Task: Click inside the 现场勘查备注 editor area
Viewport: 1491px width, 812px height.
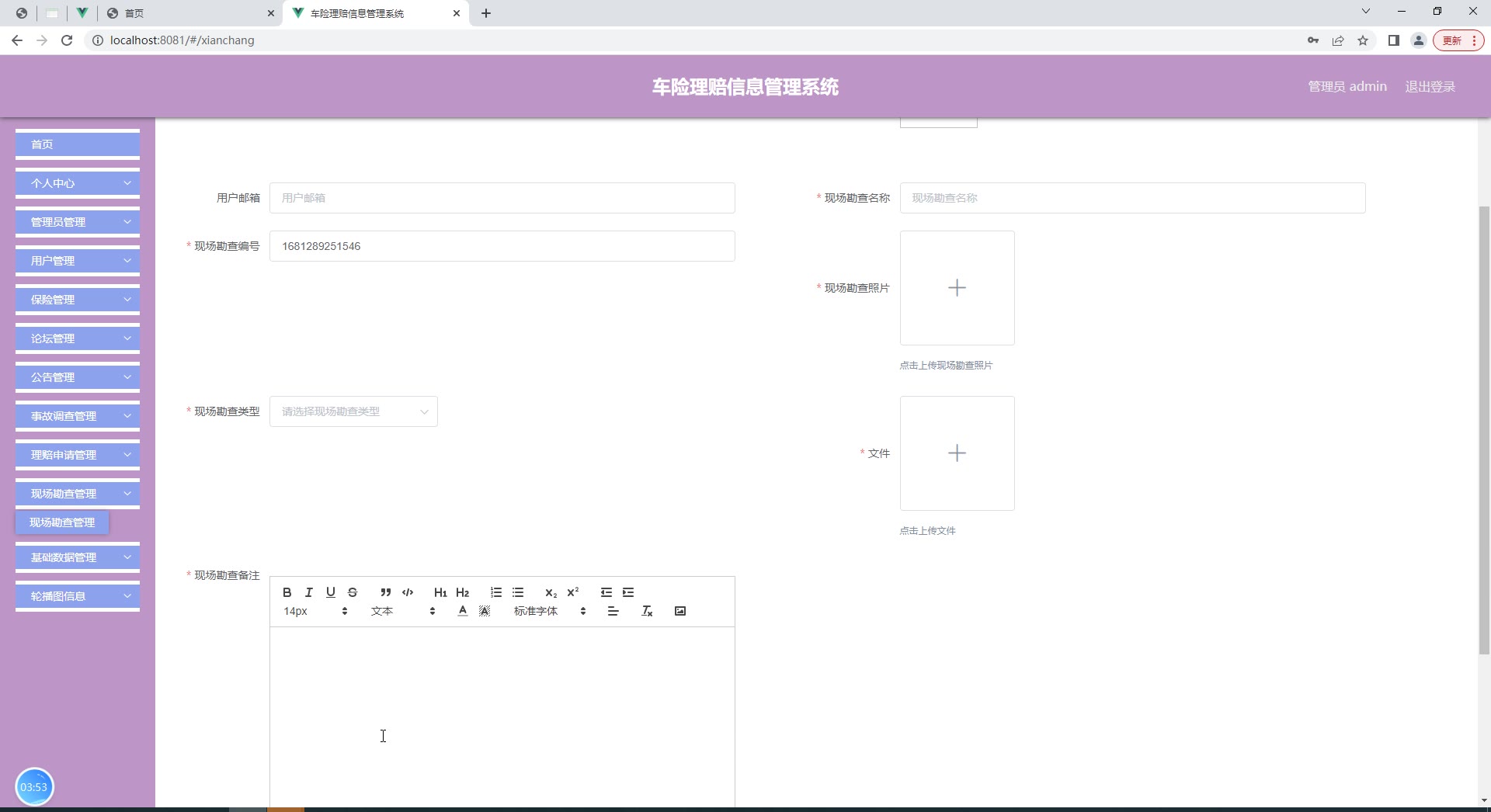Action: (x=502, y=718)
